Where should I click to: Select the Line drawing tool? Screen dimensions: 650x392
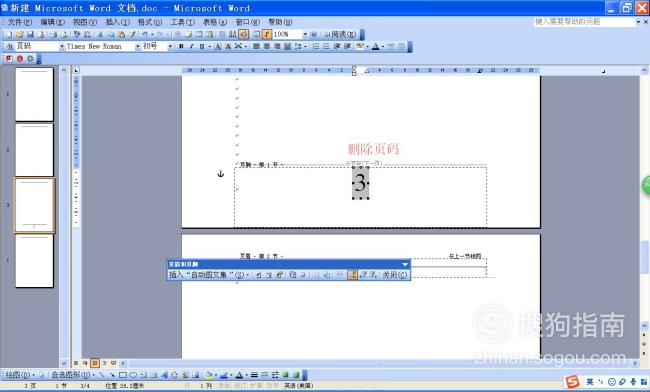[x=102, y=375]
